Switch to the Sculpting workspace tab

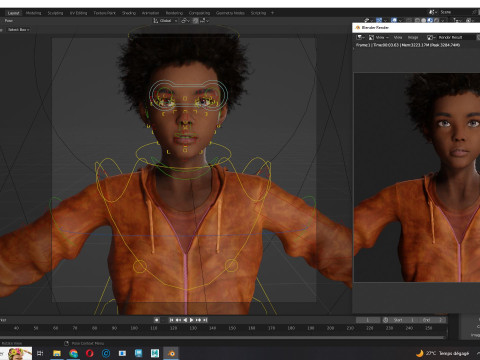[x=55, y=13]
